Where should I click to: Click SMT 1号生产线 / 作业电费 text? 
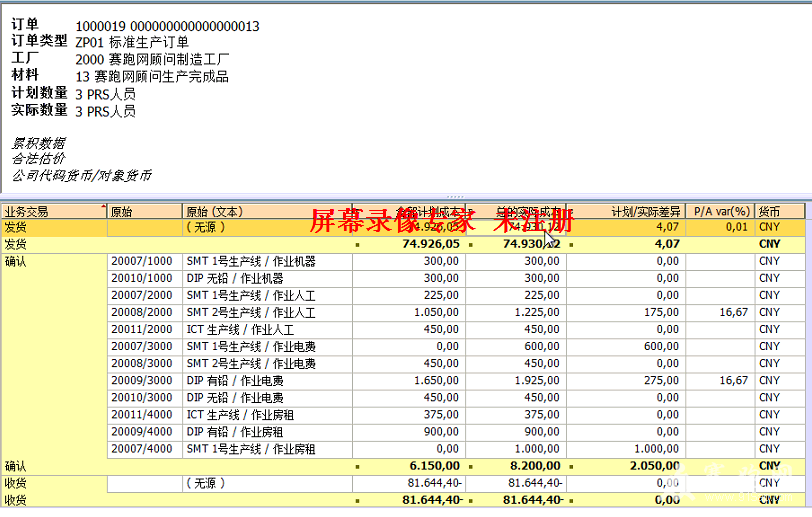[251, 346]
